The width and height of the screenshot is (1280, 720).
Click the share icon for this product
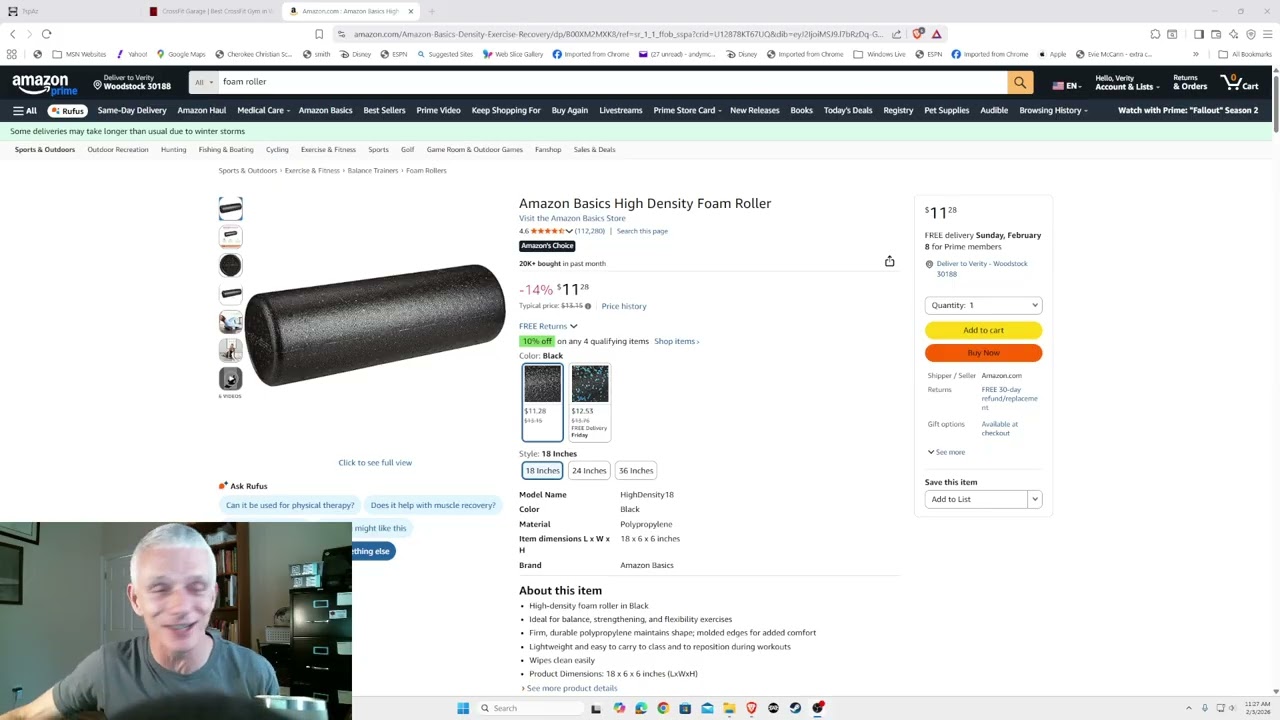[889, 262]
